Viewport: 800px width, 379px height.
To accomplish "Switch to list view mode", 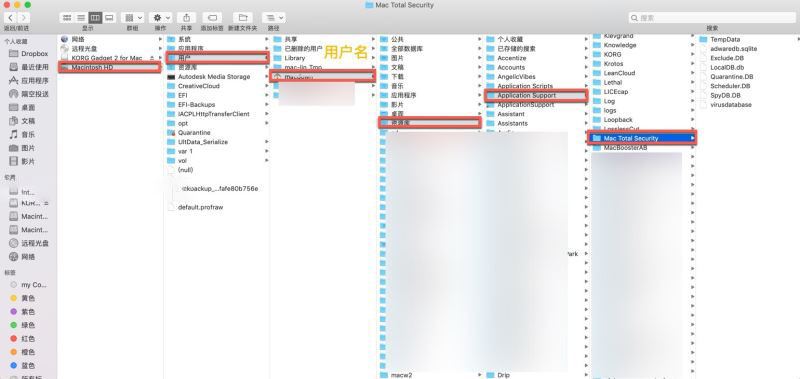I will 81,18.
